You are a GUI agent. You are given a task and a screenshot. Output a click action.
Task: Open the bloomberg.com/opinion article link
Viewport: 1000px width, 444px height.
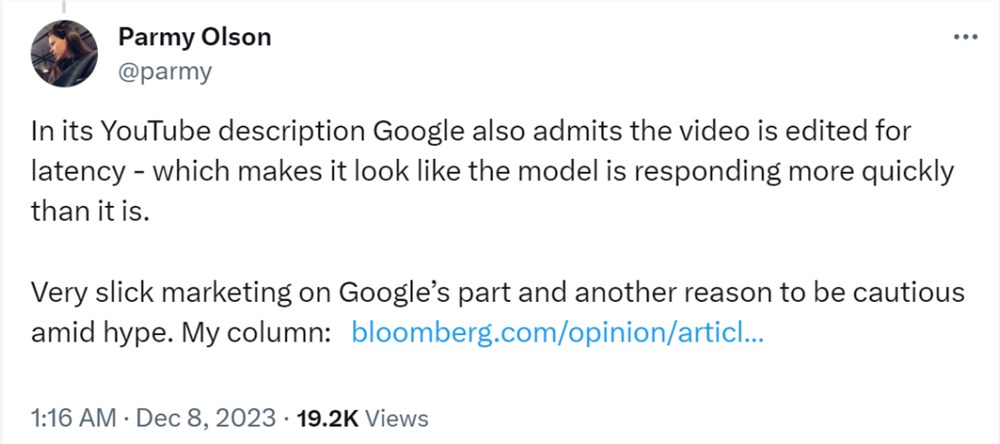[558, 332]
